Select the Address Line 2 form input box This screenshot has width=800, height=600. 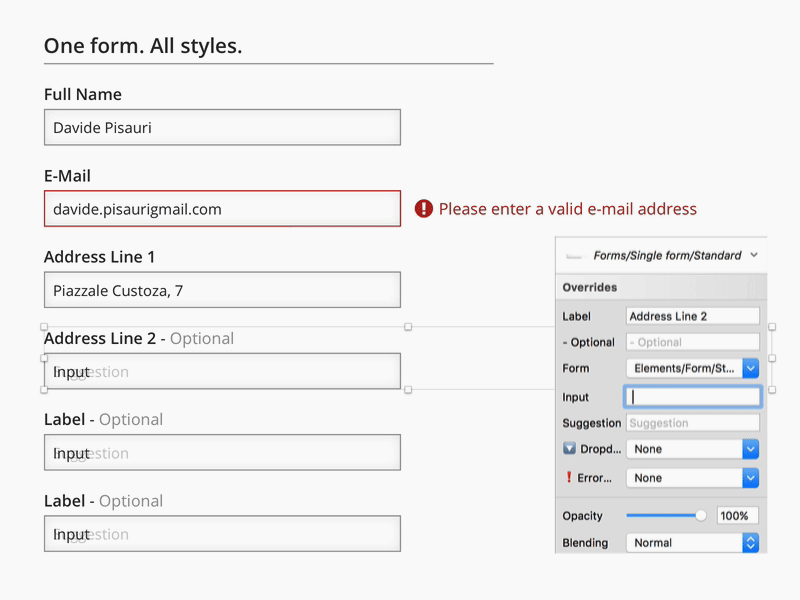(222, 372)
